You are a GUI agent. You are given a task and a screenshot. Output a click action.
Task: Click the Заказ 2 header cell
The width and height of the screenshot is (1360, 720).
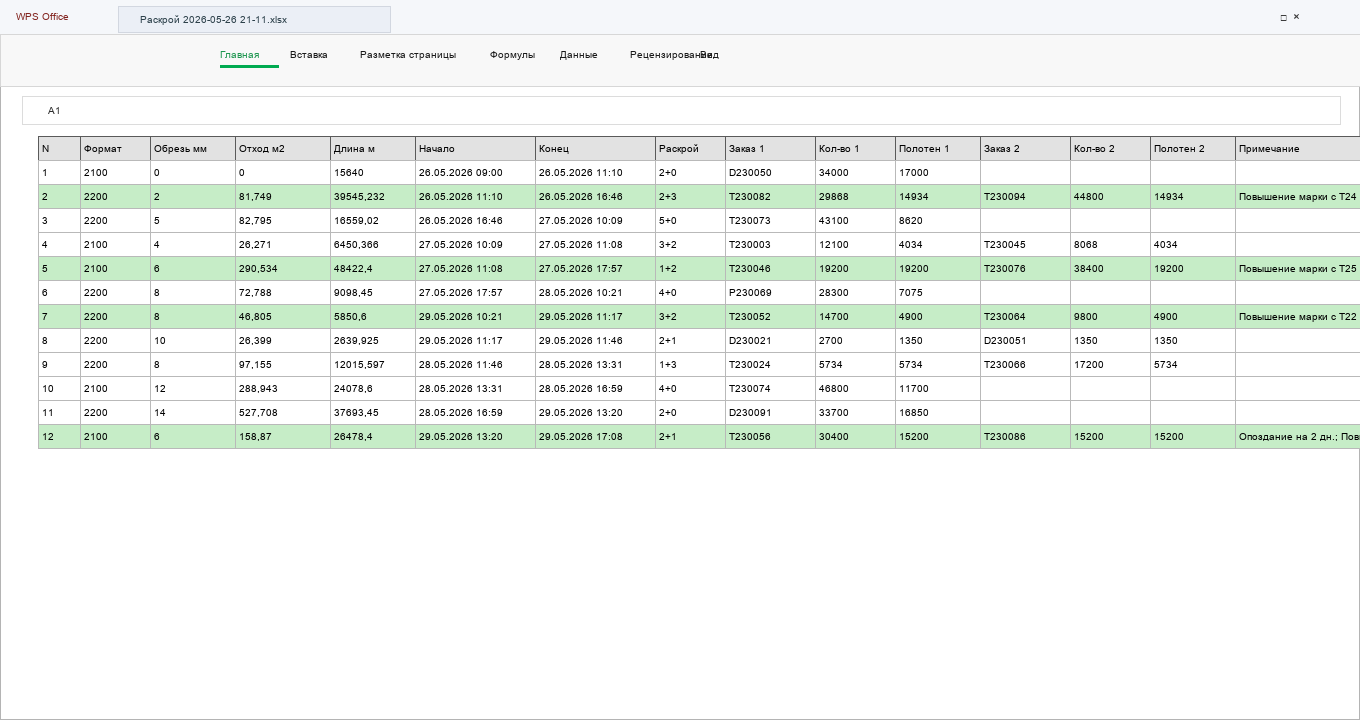tap(1025, 149)
